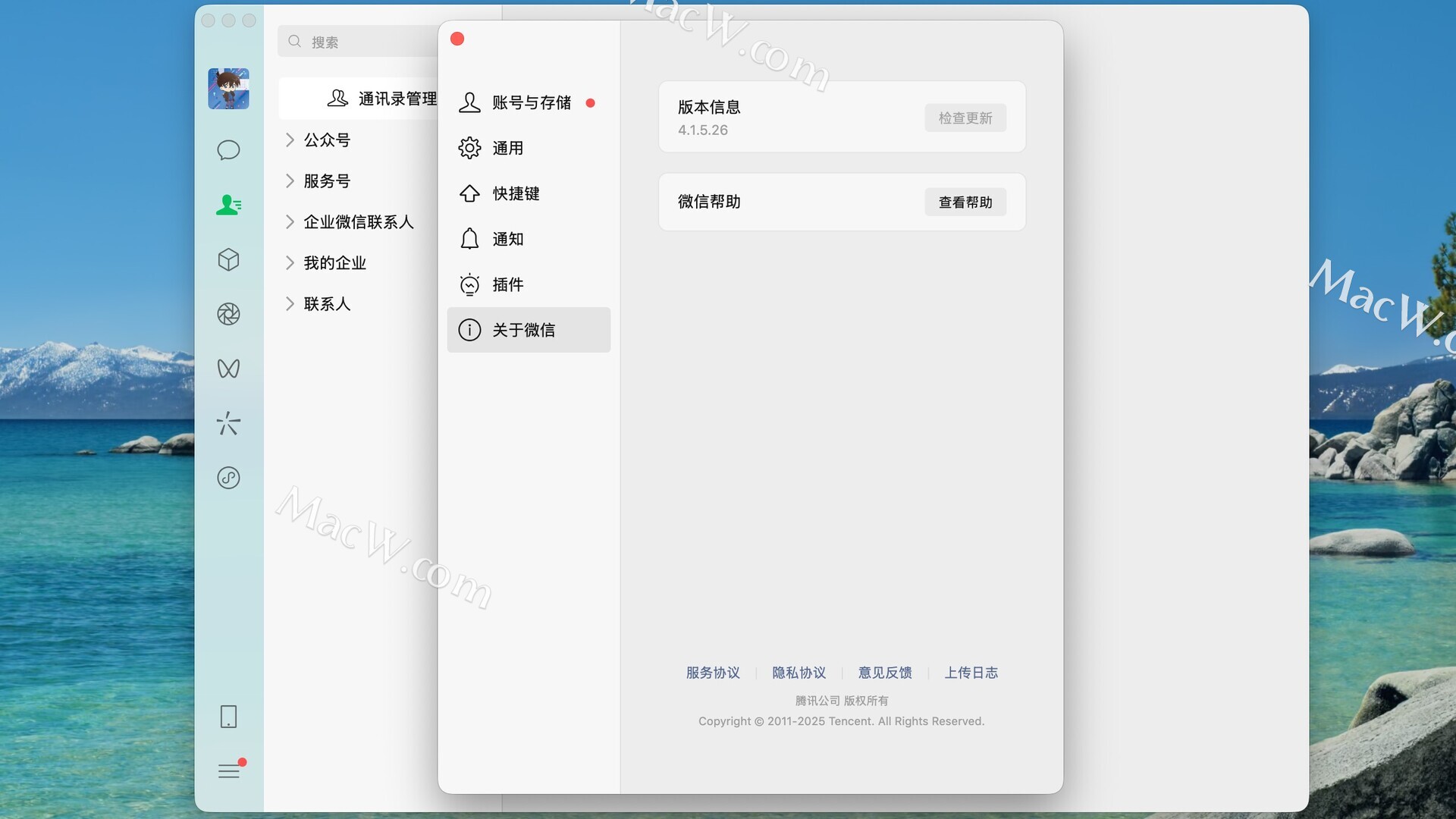1456x819 pixels.
Task: Click the user avatar thumbnail
Action: click(228, 89)
